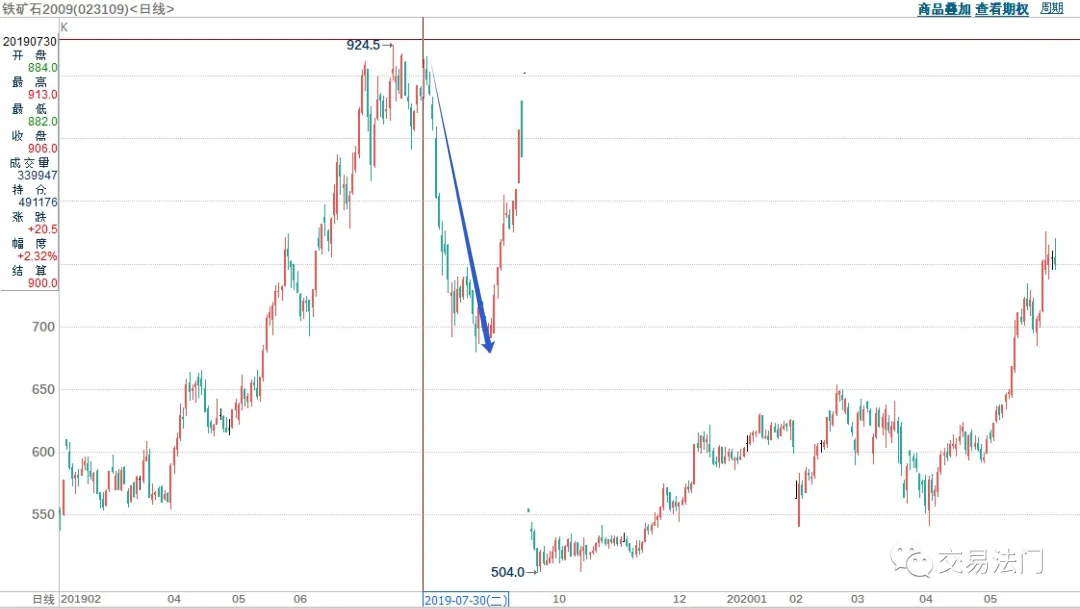This screenshot has height=609, width=1080.
Task: Click the 02 month label after 202001
Action: [796, 599]
